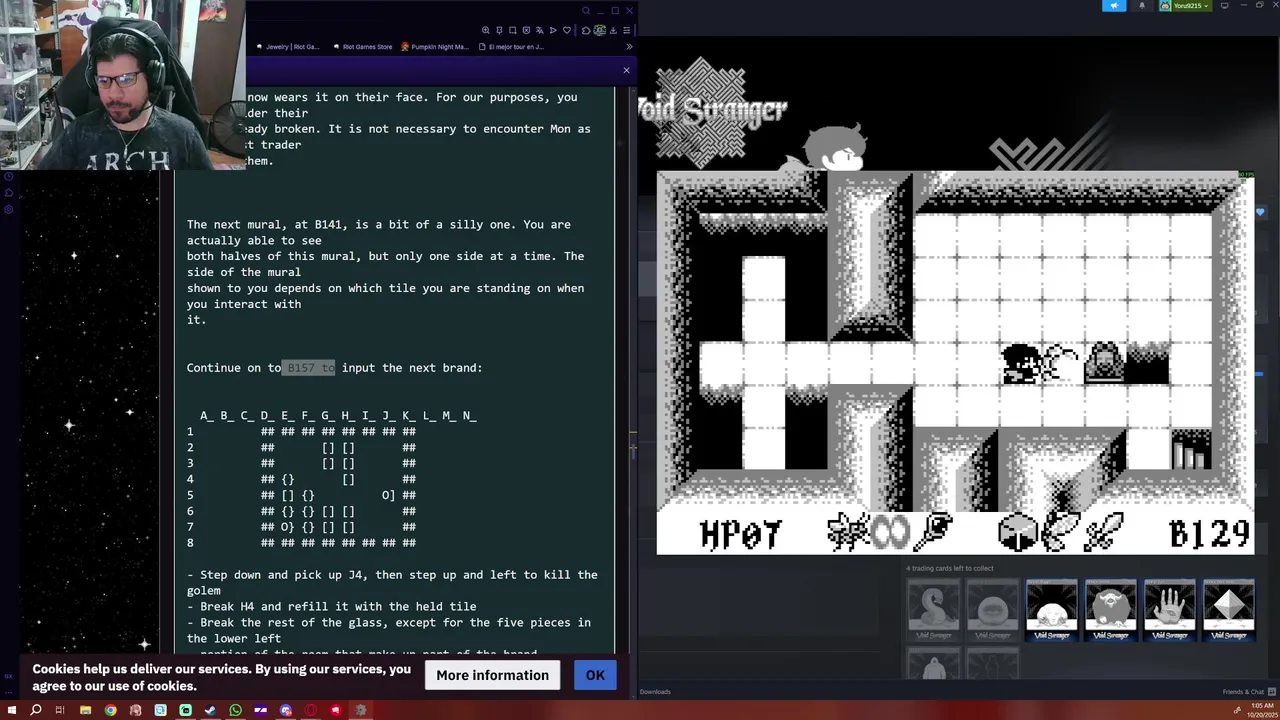1280x720 pixels.
Task: Click '4 trading cards left to collect'
Action: coord(950,568)
